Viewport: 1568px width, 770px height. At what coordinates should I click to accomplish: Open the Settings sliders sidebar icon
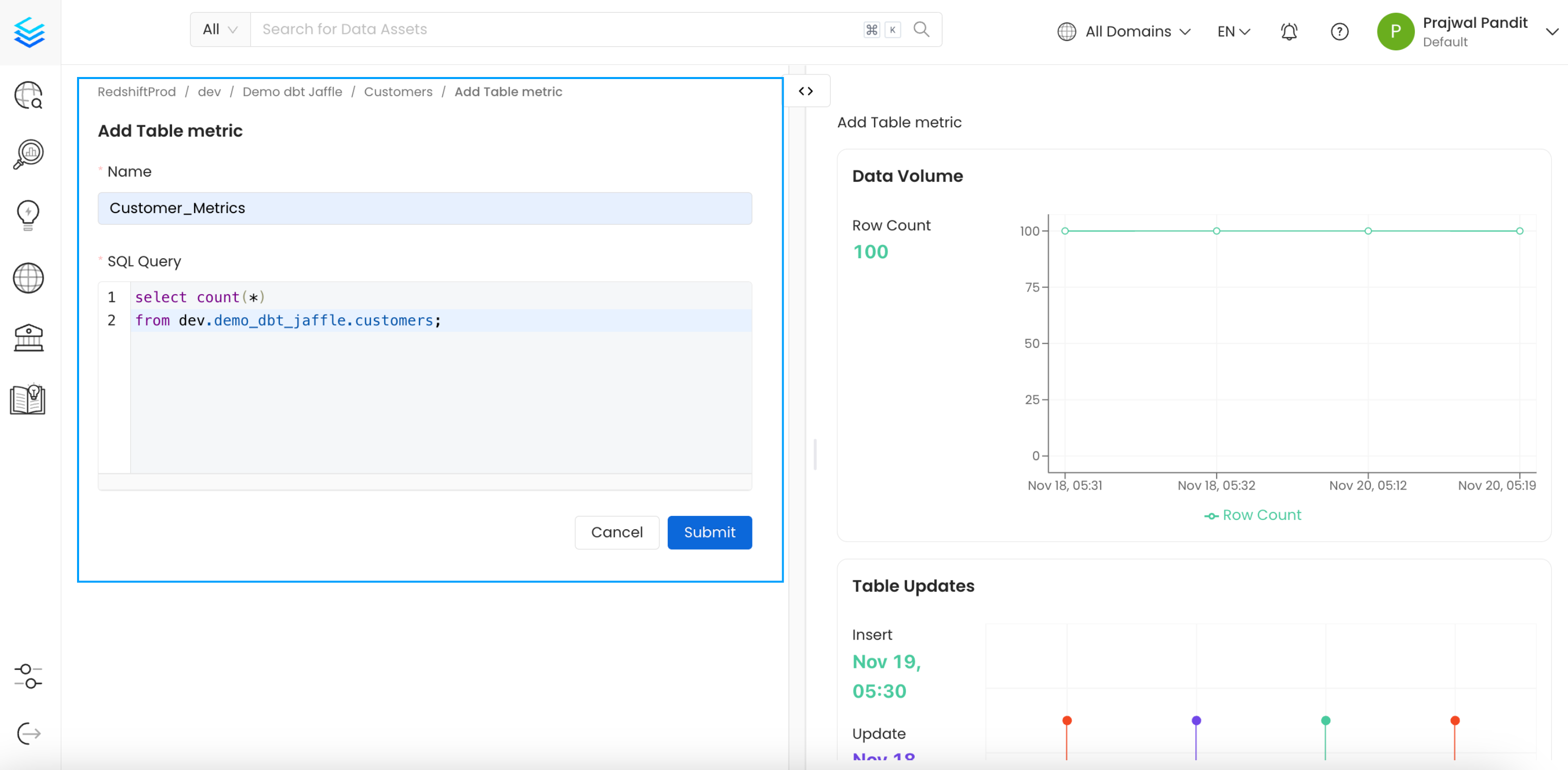28,677
